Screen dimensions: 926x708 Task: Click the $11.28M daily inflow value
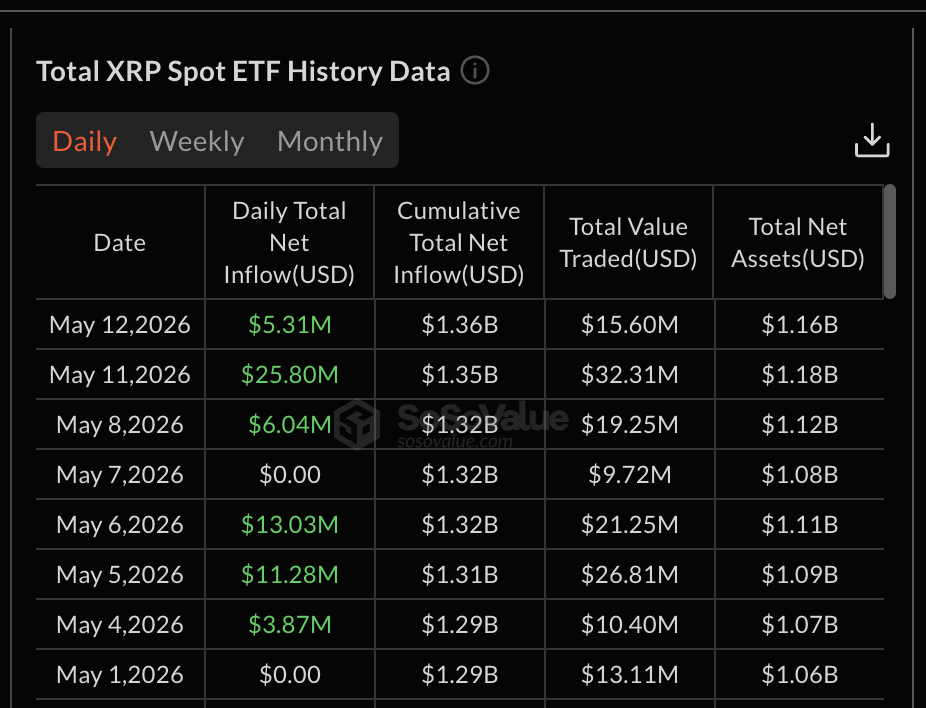tap(289, 575)
